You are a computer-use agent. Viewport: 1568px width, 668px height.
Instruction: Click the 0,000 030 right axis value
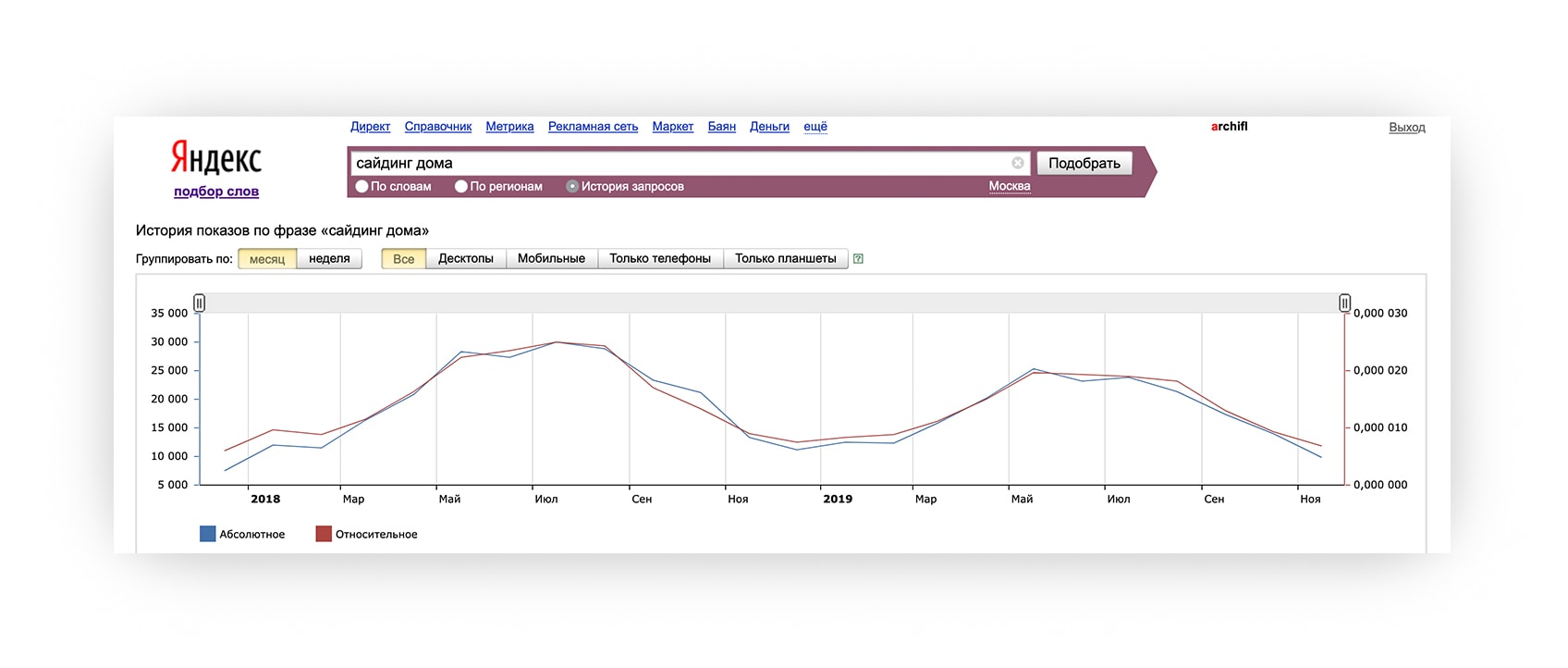1380,313
